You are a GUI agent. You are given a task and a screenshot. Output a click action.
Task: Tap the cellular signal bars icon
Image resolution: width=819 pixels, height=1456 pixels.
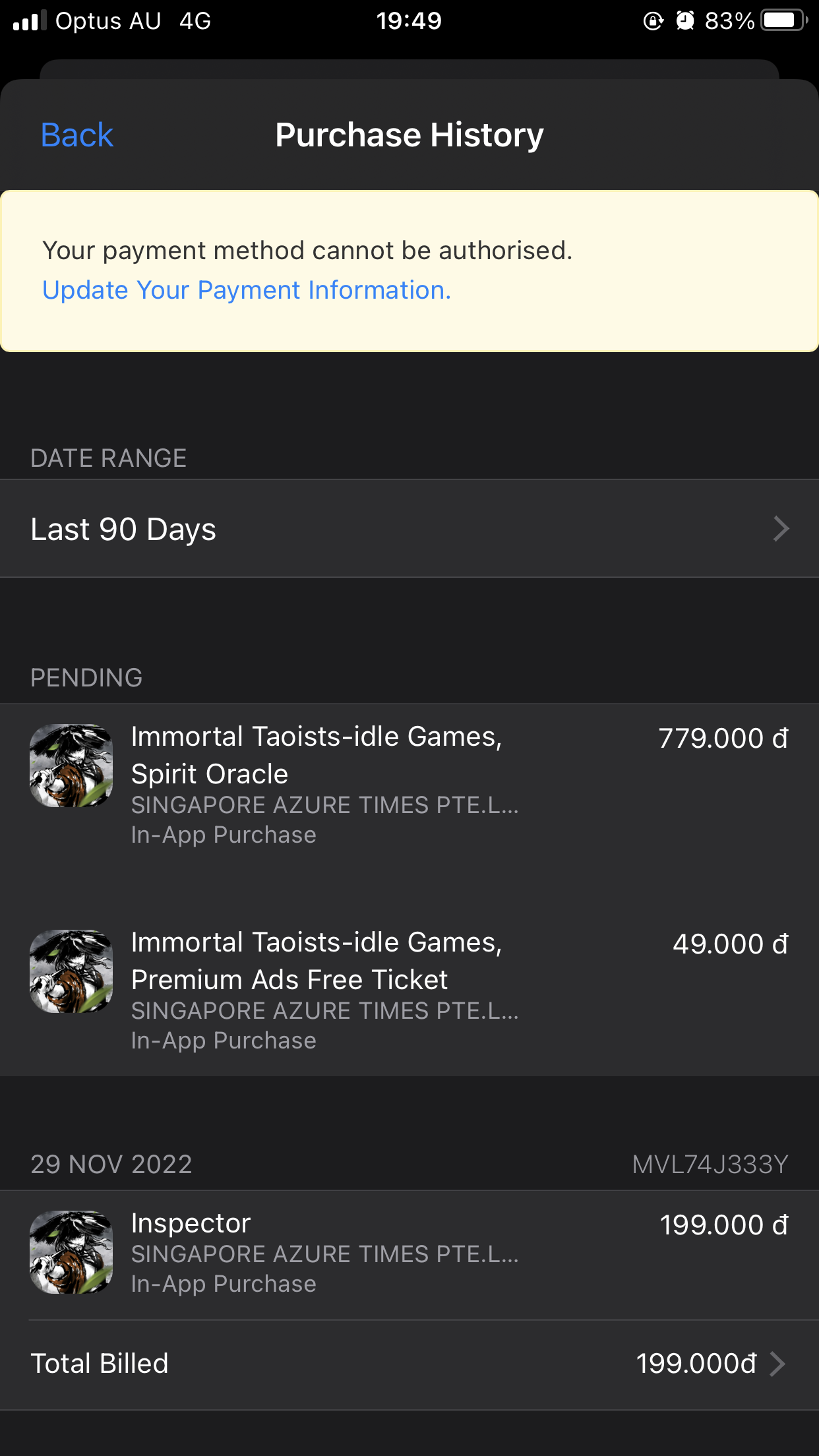pos(30,21)
